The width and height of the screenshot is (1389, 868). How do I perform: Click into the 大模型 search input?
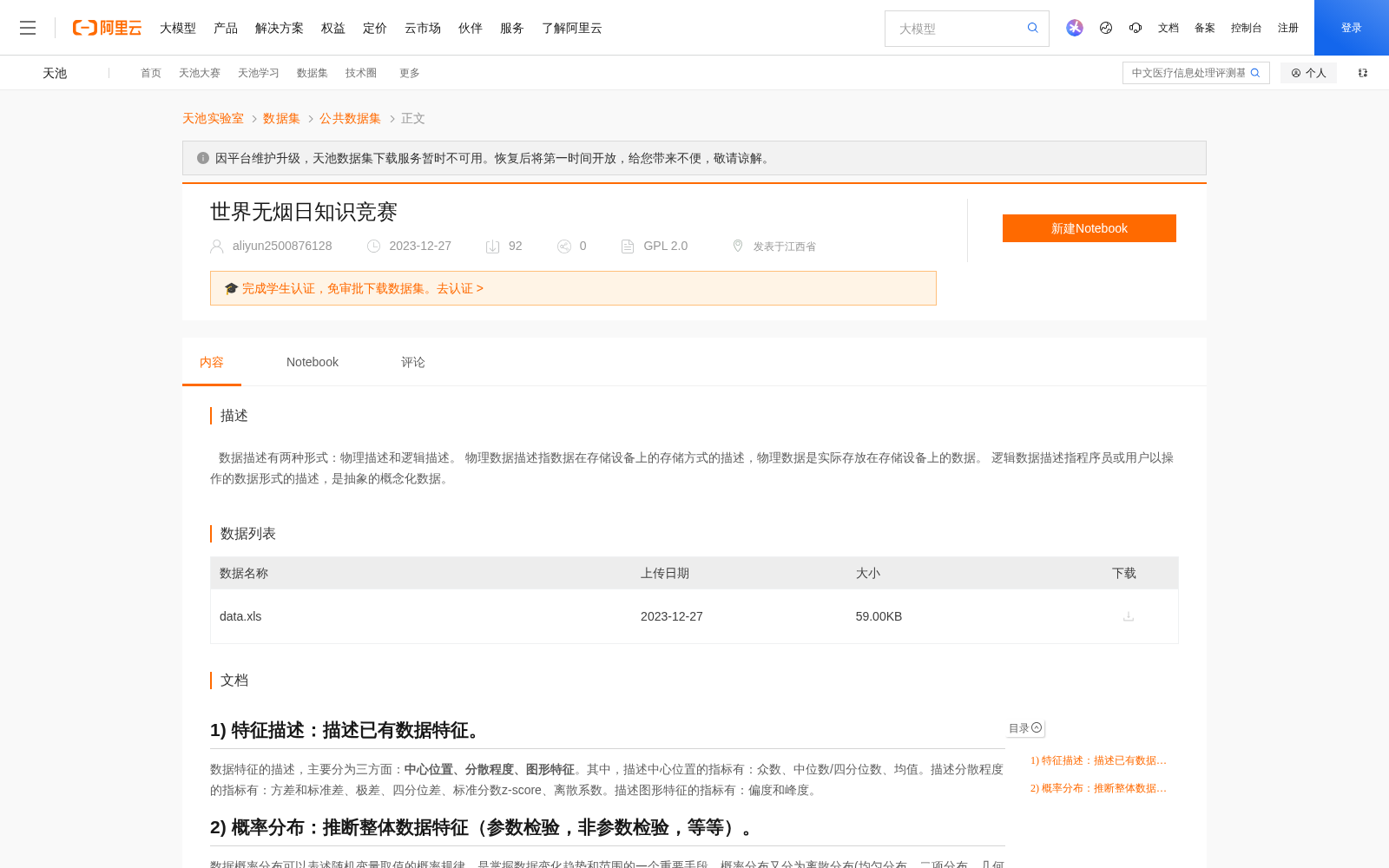point(955,29)
